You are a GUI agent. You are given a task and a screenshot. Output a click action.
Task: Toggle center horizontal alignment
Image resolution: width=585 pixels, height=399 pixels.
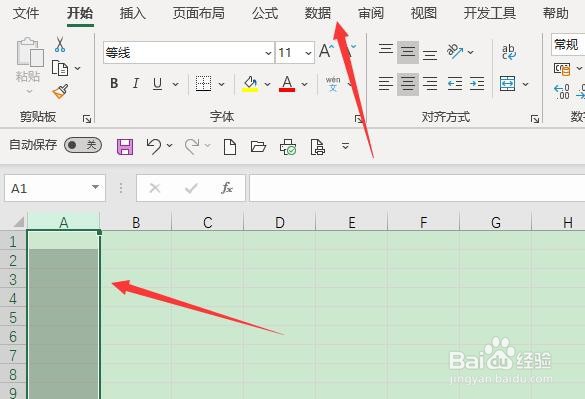[408, 84]
